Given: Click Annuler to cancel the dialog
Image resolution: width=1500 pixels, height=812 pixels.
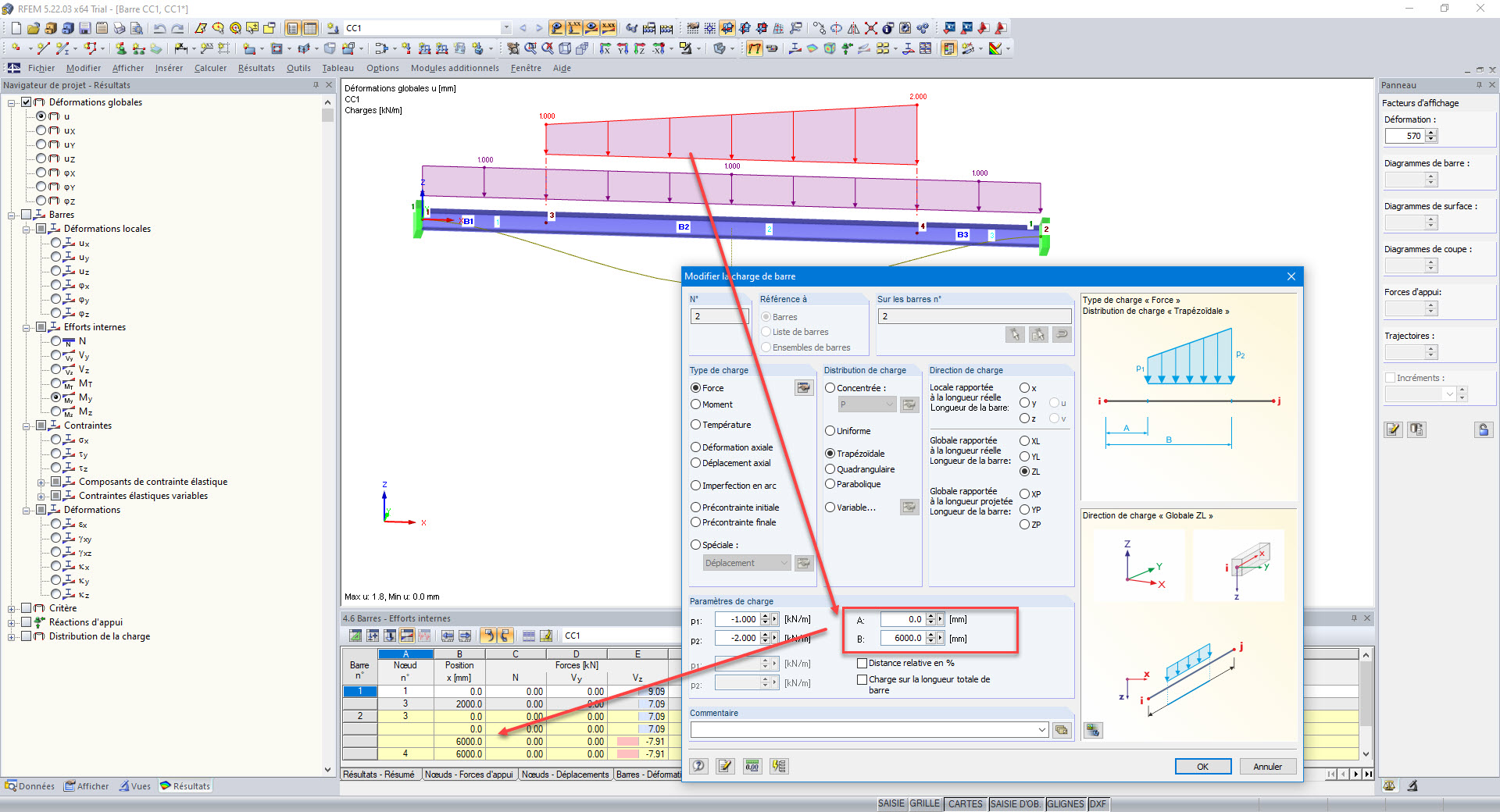Looking at the screenshot, I should pyautogui.click(x=1268, y=767).
